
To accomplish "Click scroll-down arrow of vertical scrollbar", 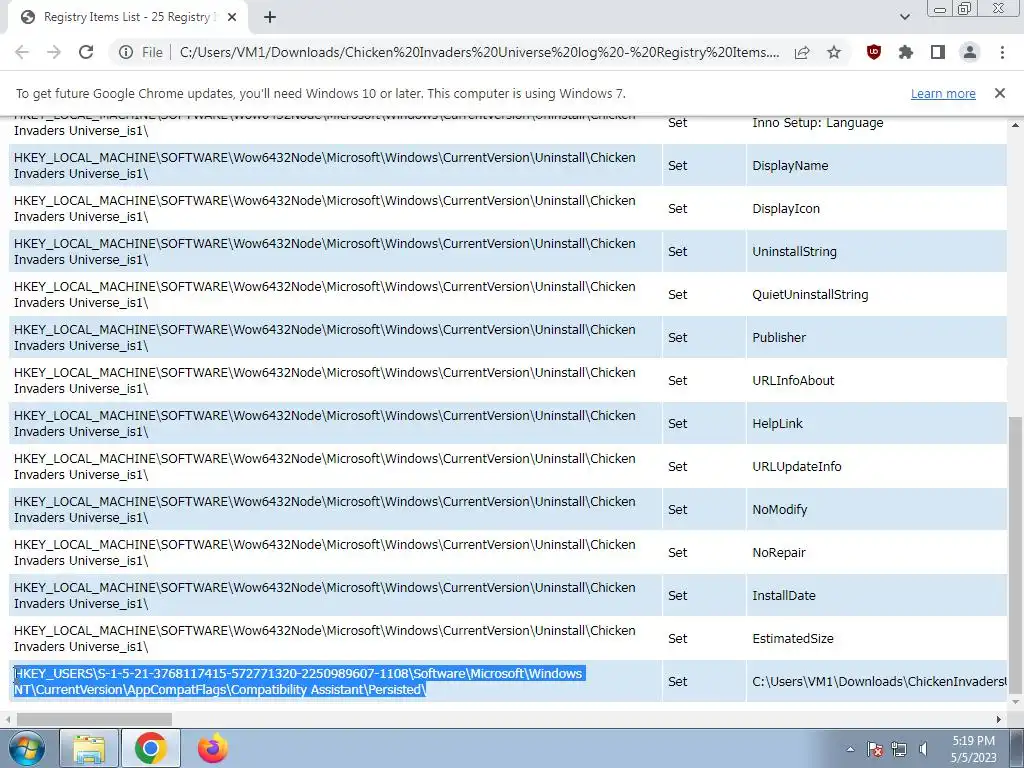I will (x=1016, y=703).
